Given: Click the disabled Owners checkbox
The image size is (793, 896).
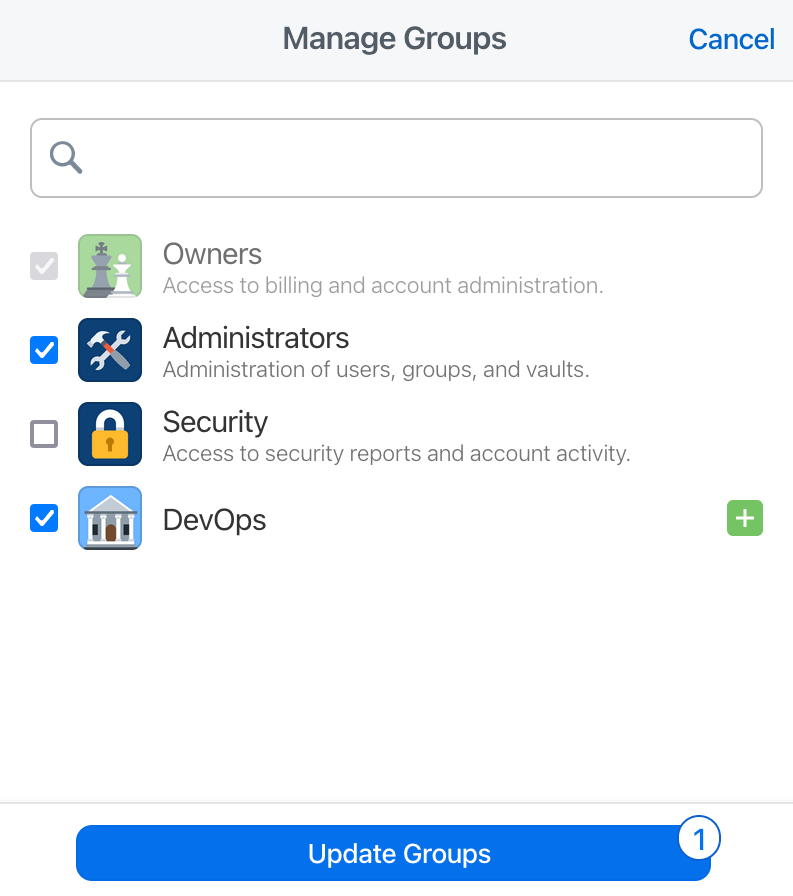Looking at the screenshot, I should coord(43,266).
